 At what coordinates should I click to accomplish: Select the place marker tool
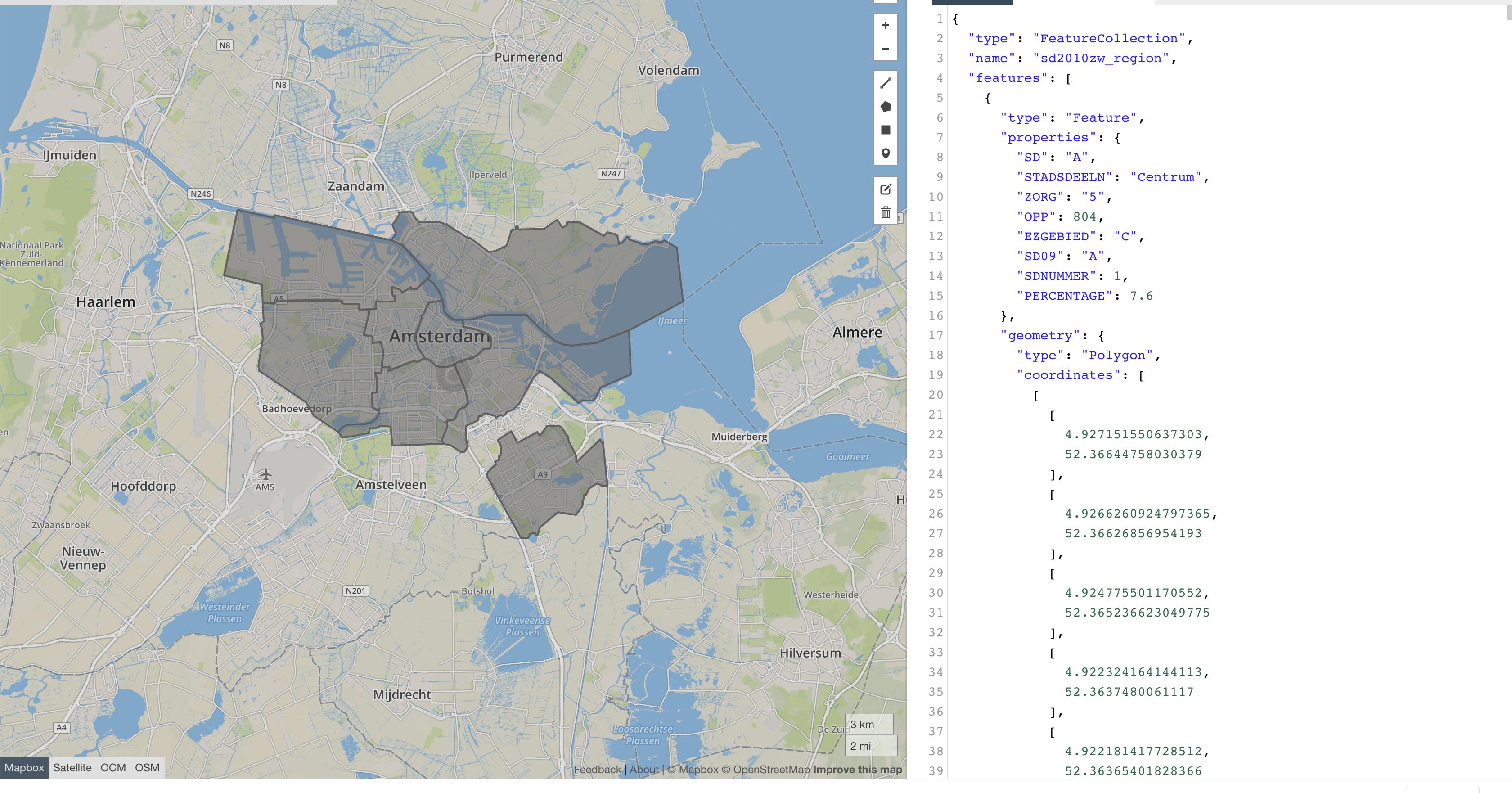(885, 154)
